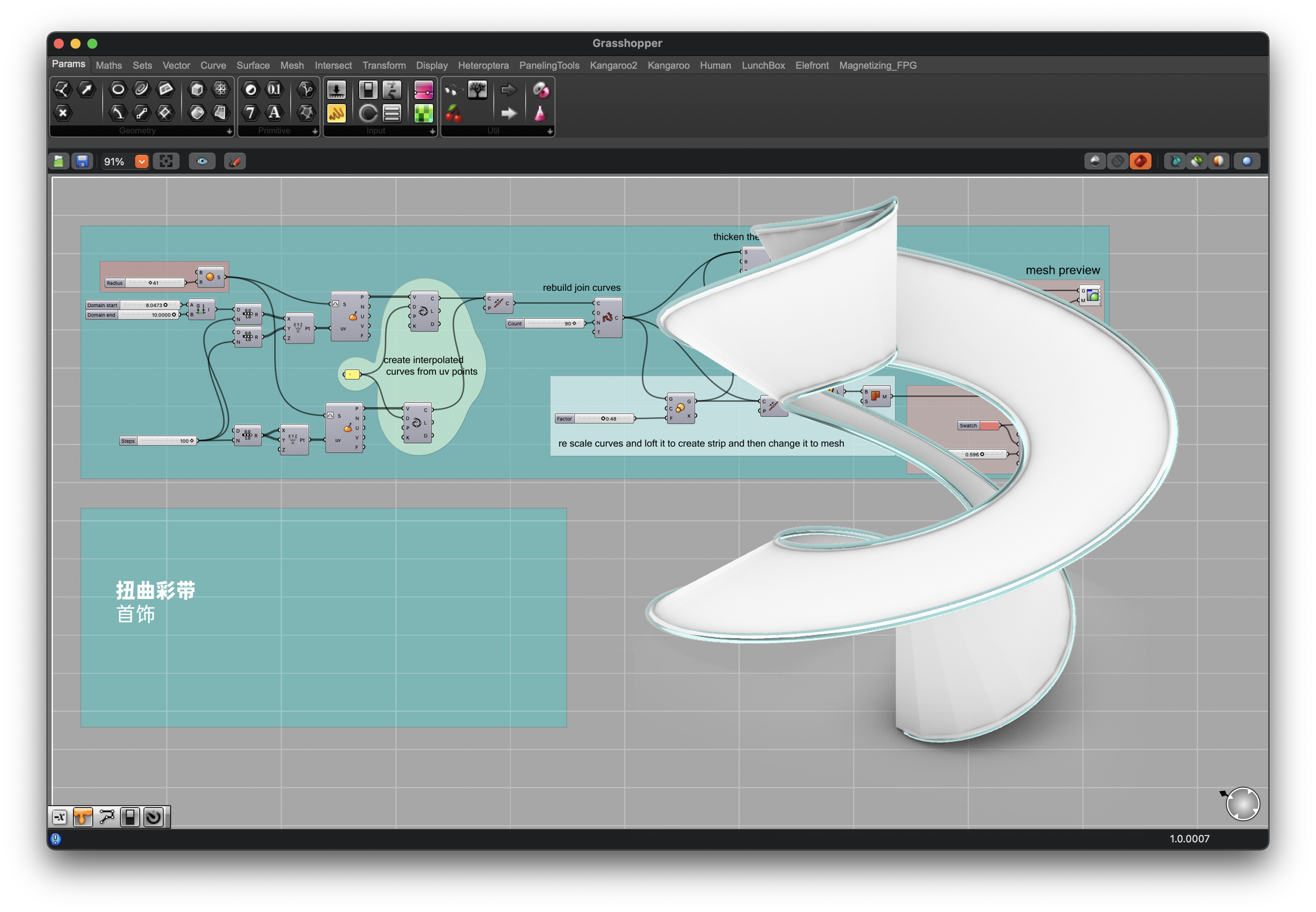Viewport: 1316px width, 912px height.
Task: Select the Circle geometry parameter icon
Action: coord(118,89)
